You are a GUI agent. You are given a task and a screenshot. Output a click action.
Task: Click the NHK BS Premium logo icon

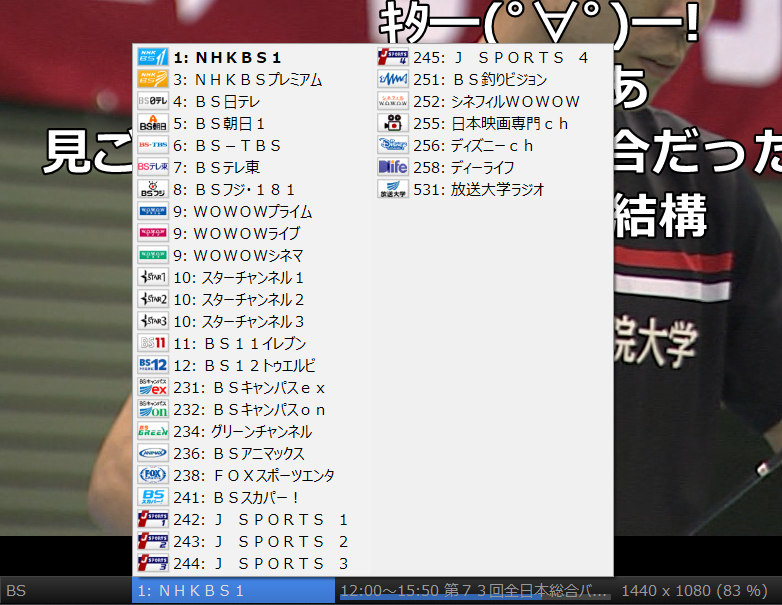point(153,79)
